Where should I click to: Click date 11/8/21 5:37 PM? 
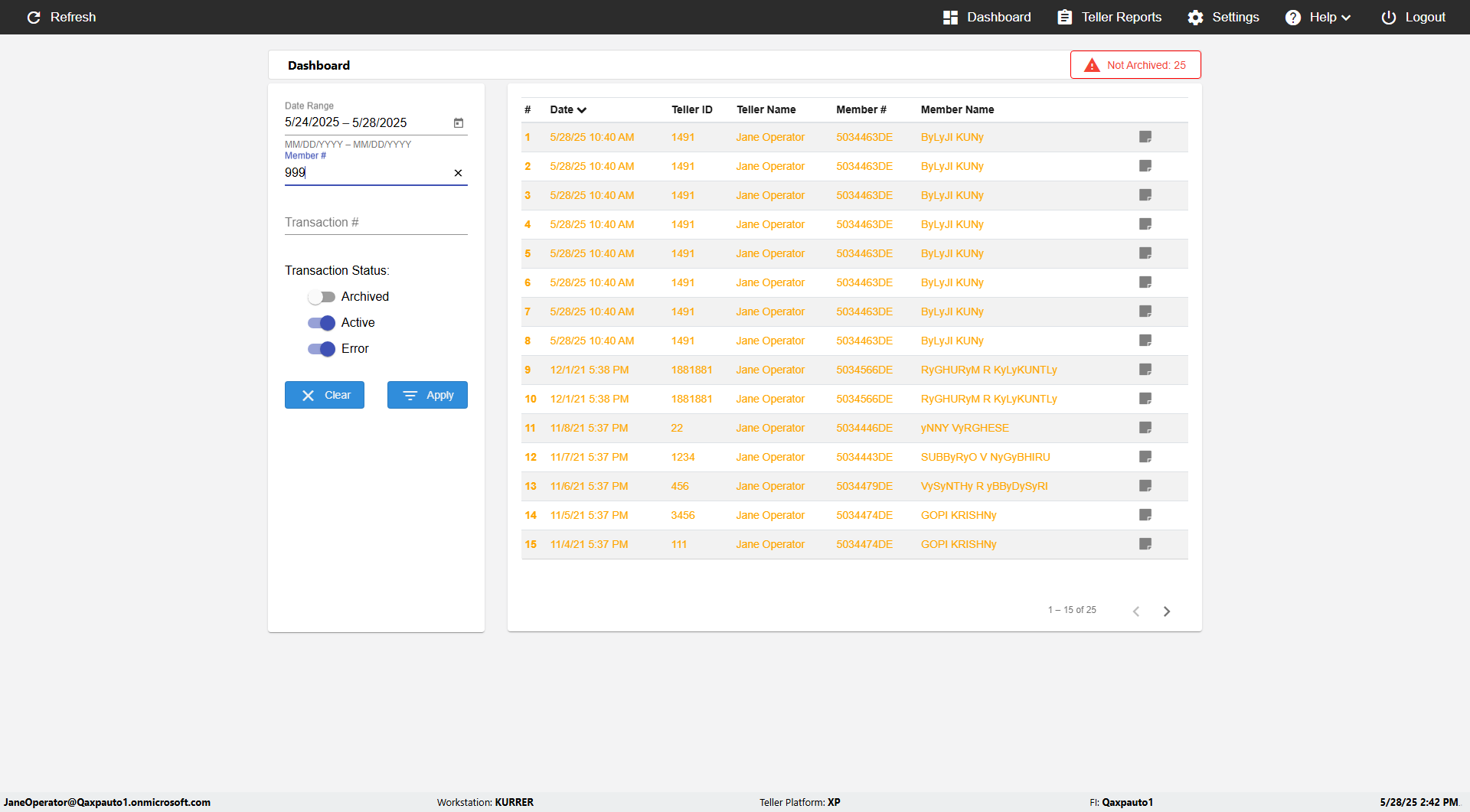(589, 428)
